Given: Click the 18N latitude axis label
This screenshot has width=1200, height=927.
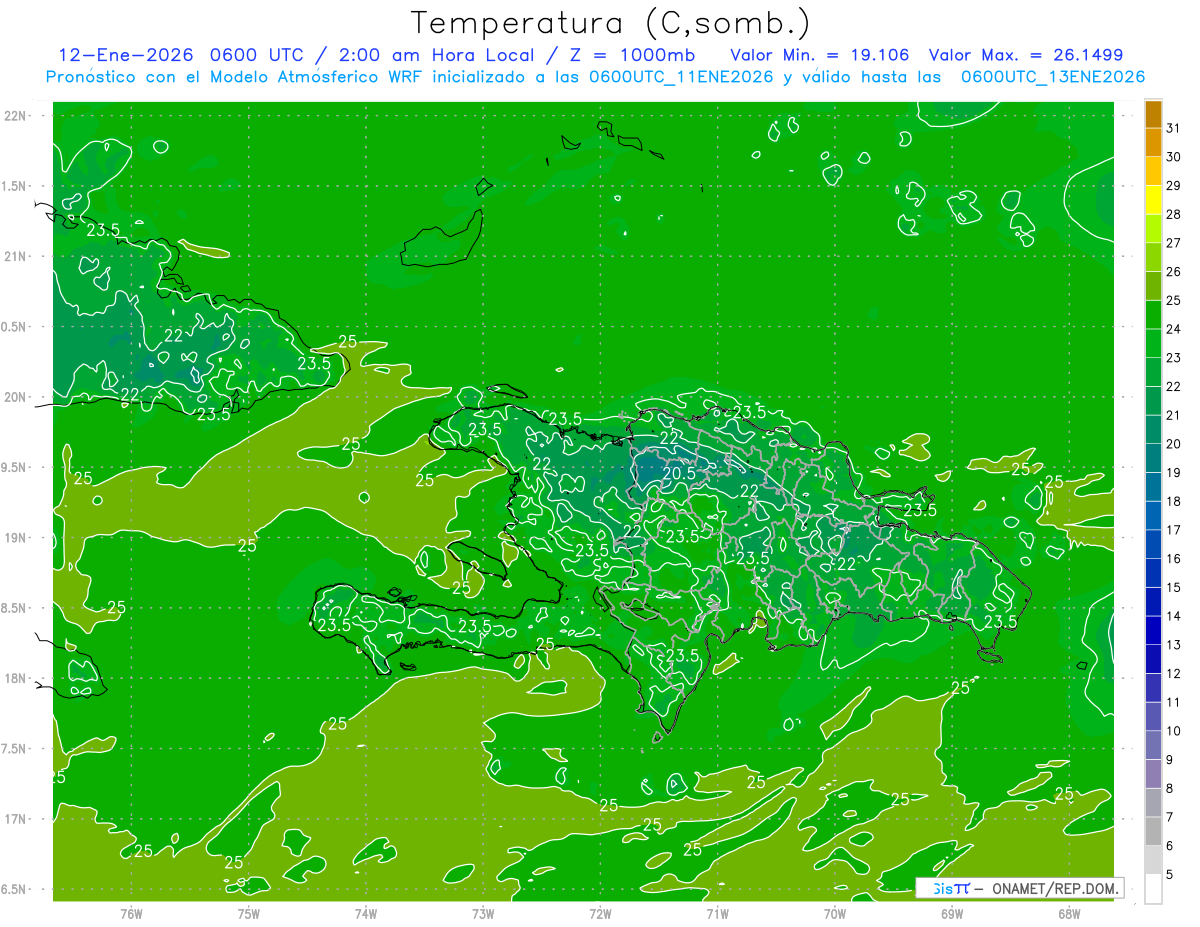Looking at the screenshot, I should (16, 678).
